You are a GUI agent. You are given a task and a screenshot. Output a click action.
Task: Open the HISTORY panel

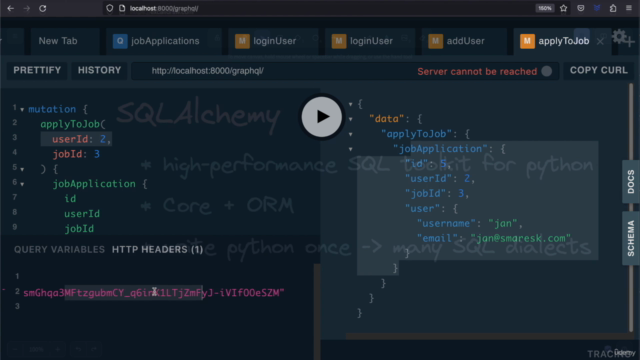pyautogui.click(x=99, y=70)
